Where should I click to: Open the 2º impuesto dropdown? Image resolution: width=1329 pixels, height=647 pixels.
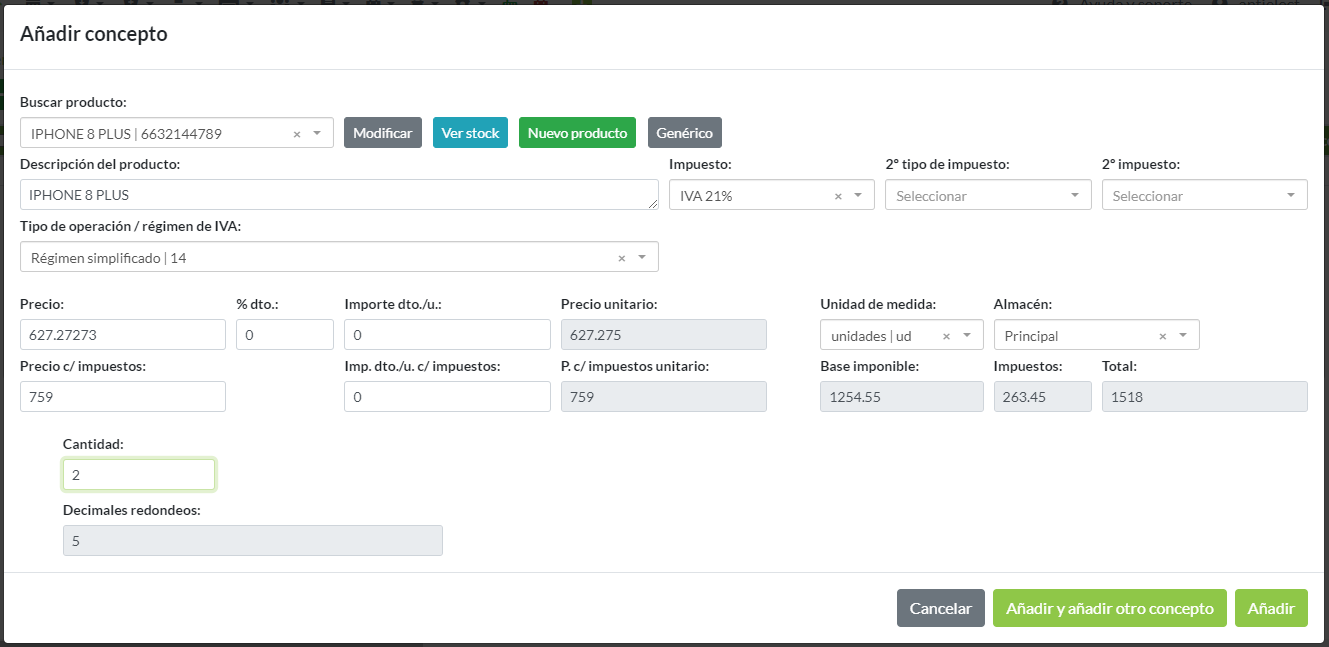[1290, 196]
